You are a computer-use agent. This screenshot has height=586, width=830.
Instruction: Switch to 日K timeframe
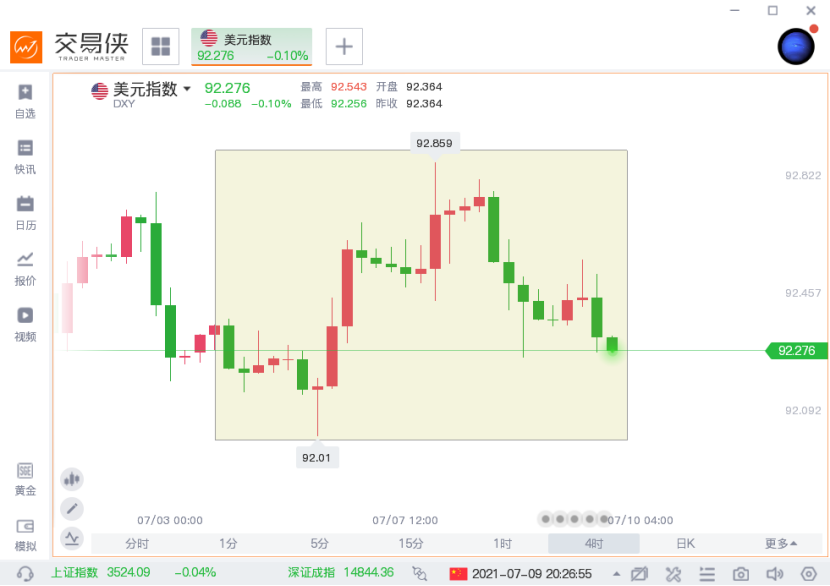[x=685, y=544]
